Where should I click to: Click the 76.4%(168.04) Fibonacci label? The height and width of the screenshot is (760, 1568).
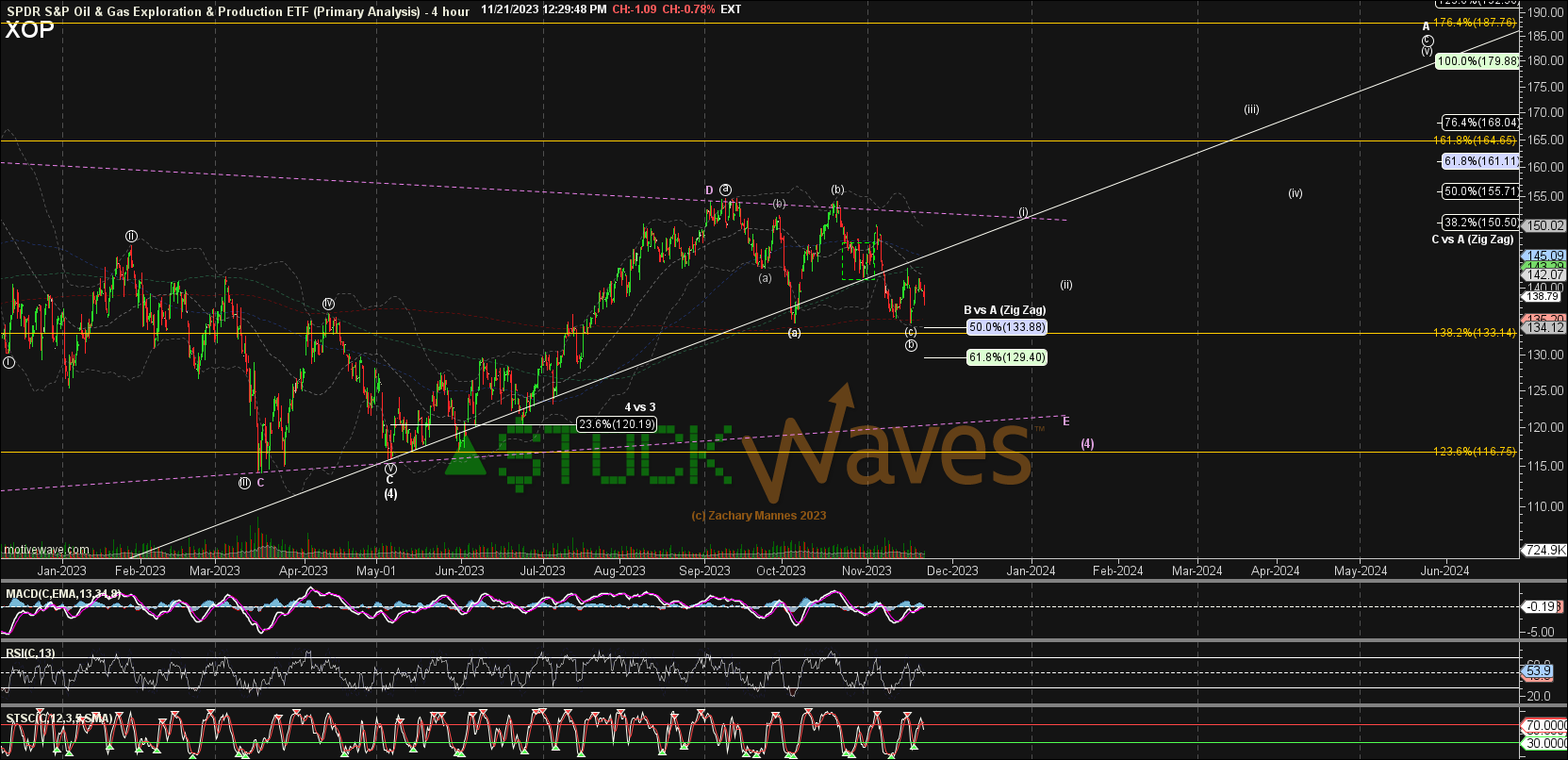click(1481, 123)
